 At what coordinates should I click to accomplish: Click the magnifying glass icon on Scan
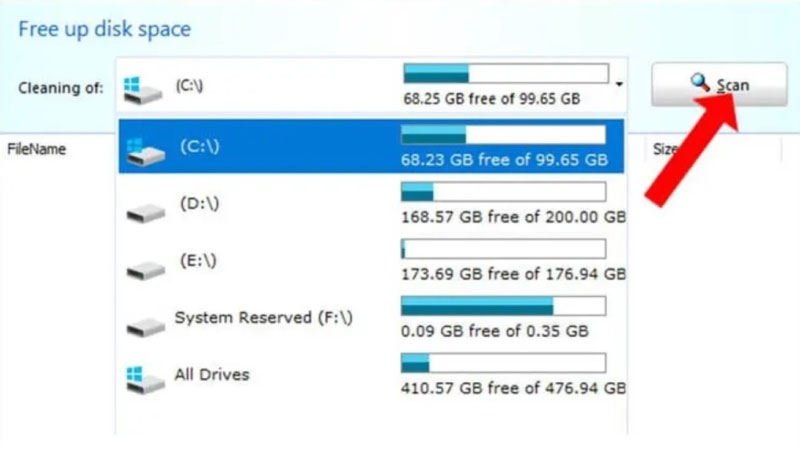[699, 83]
